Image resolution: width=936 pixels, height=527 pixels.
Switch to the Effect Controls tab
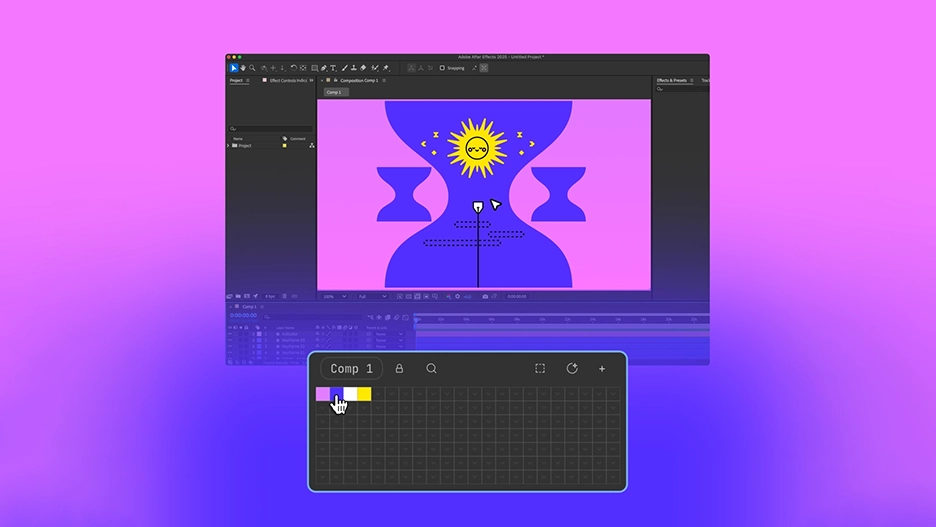click(288, 81)
